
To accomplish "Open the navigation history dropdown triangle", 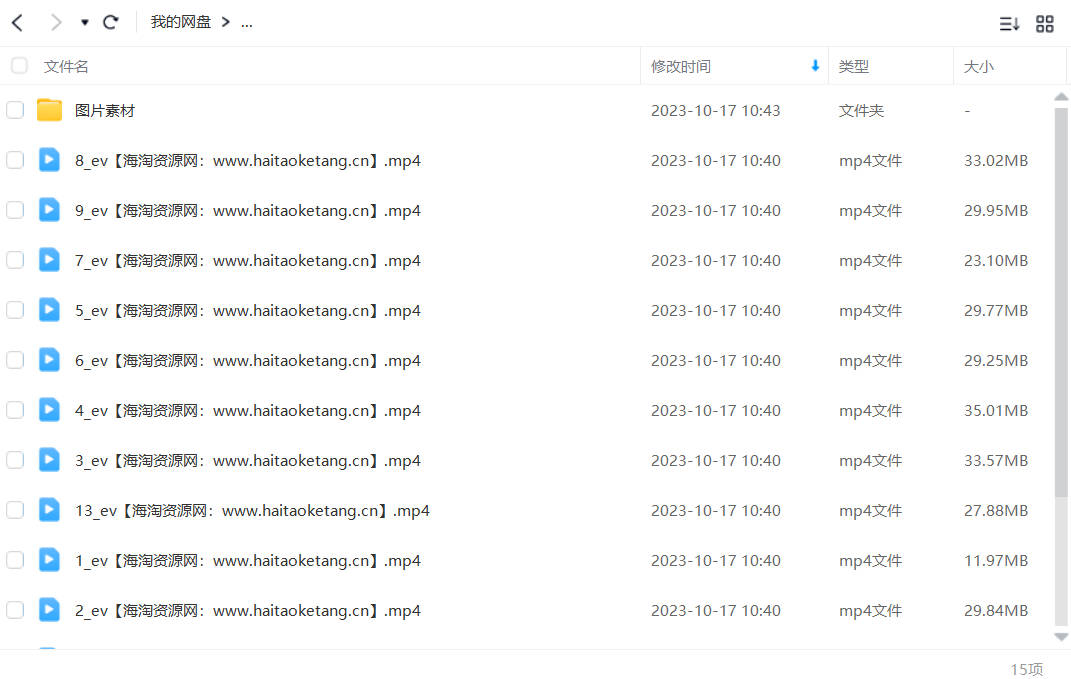I will coord(85,23).
